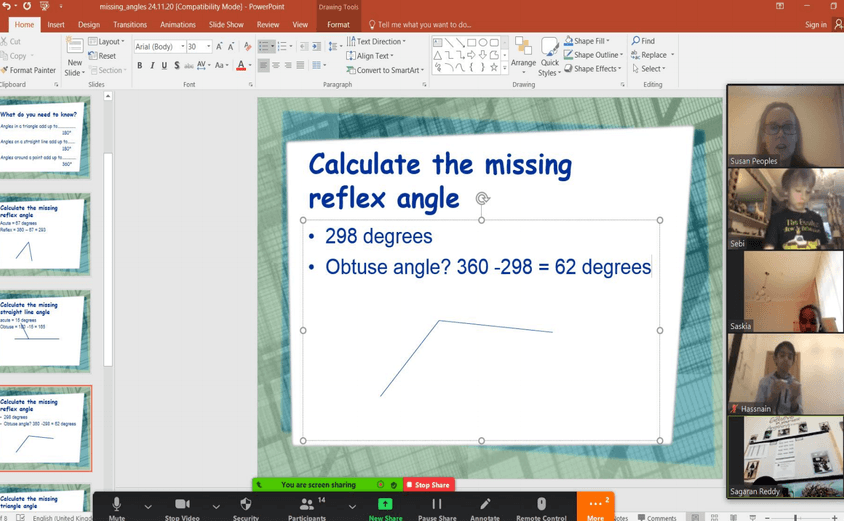Screen dimensions: 844x521
Task: Open the font name dropdown Arial (Body)
Action: coord(158,46)
